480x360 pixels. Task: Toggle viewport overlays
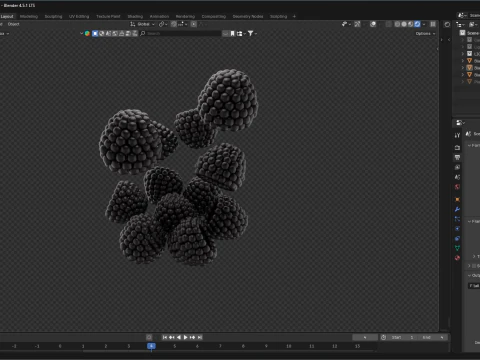tap(373, 24)
